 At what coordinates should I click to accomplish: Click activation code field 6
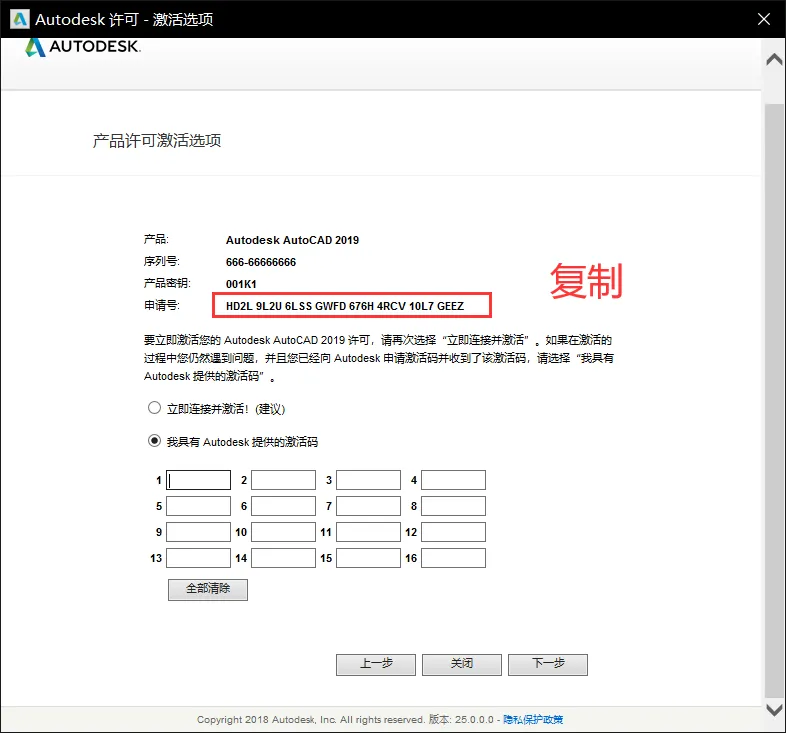(283, 506)
